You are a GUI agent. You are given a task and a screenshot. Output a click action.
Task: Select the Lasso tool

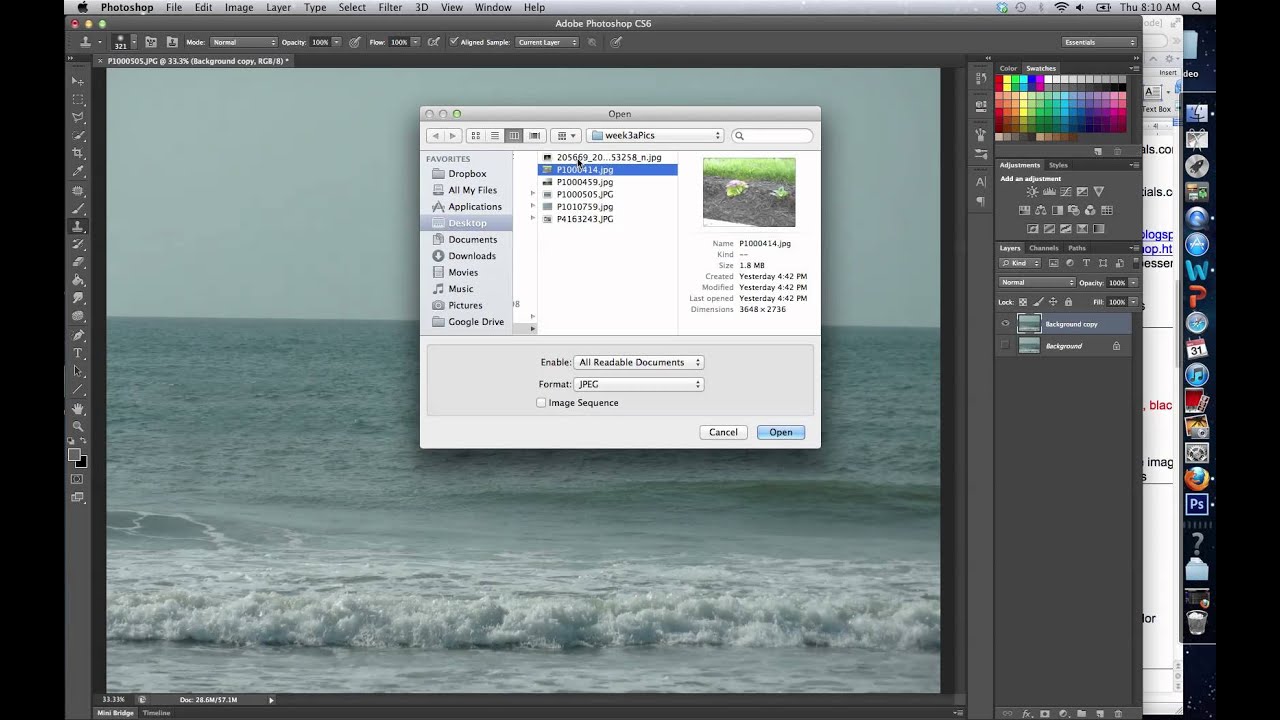pyautogui.click(x=78, y=117)
